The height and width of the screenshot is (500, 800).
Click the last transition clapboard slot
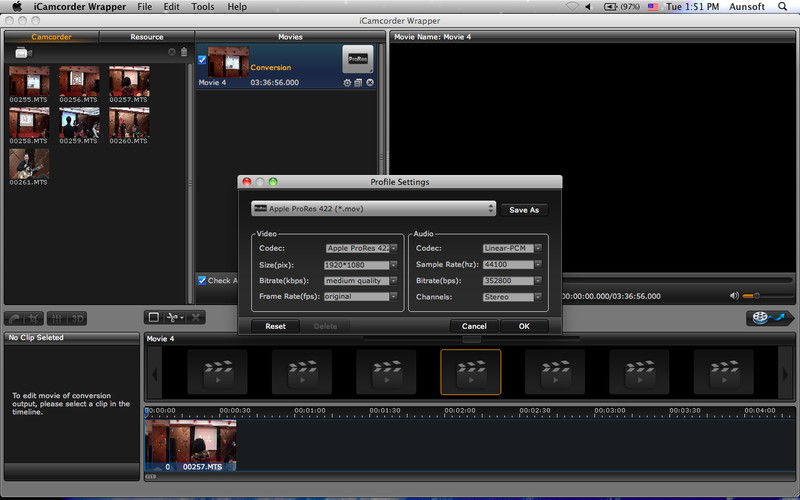tap(723, 372)
